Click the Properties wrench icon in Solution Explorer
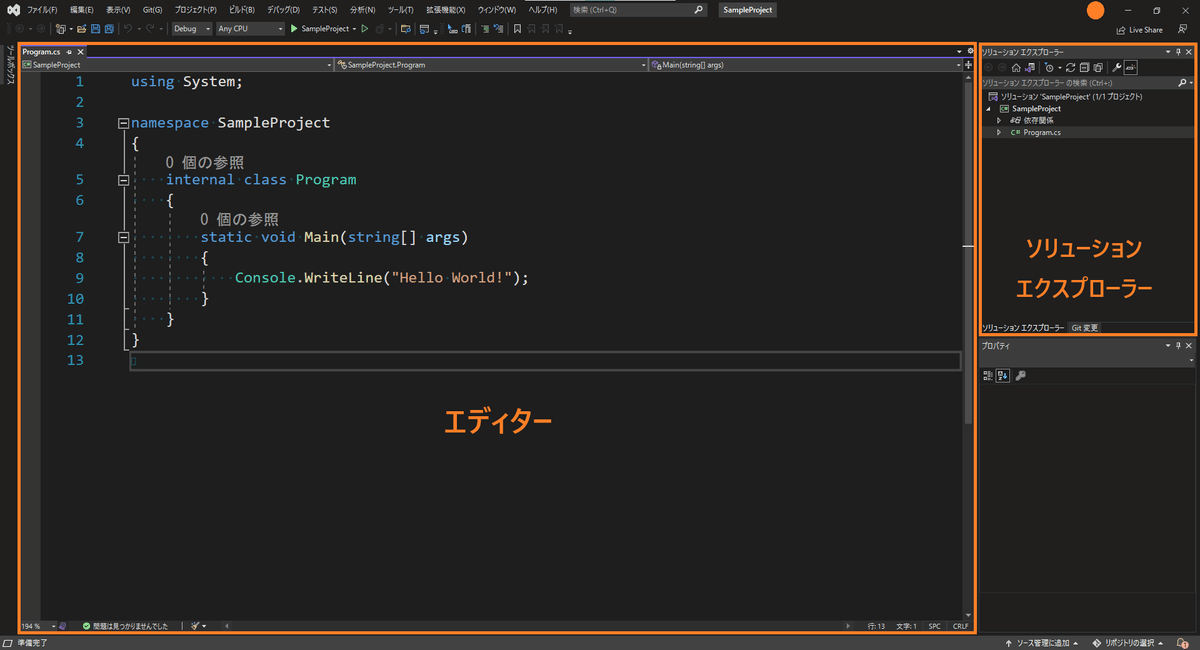 [1117, 67]
